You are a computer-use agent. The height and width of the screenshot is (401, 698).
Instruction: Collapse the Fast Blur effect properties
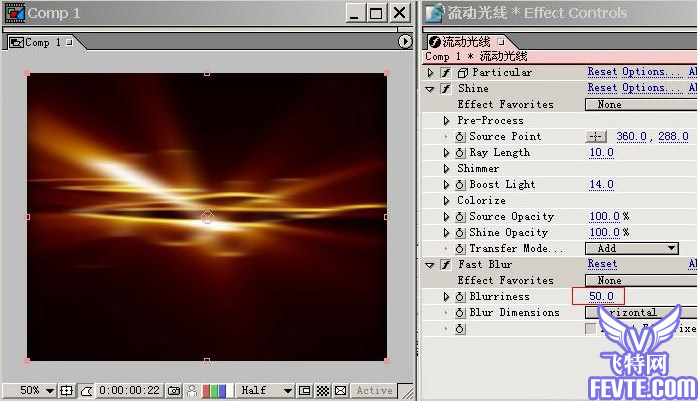(430, 265)
